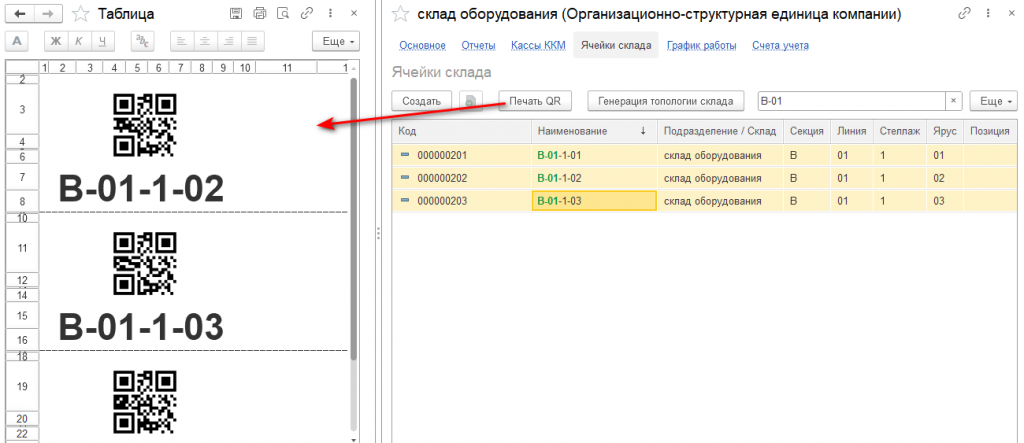Clear the search field with x
Screen dimensions: 1024x443
coord(953,101)
